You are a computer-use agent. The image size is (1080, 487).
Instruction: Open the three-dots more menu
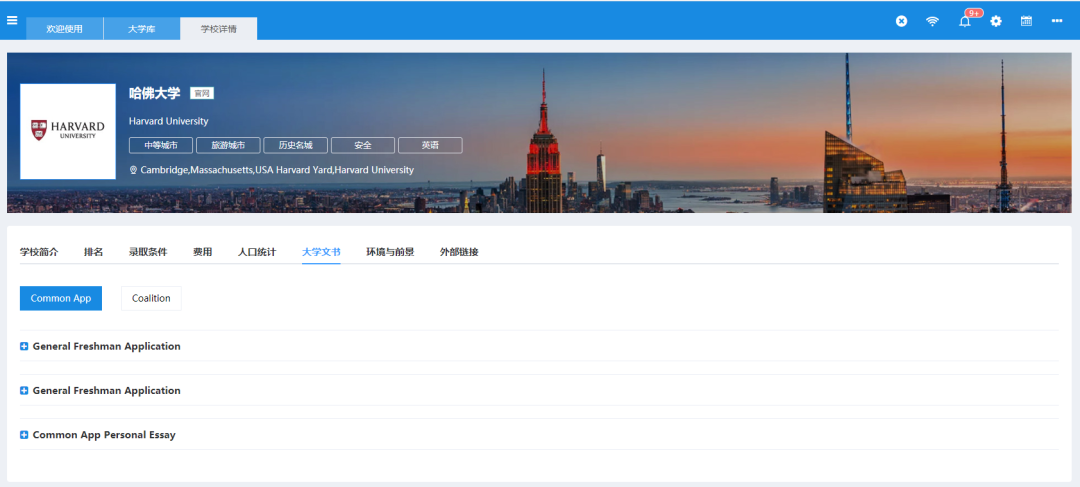coord(1057,21)
